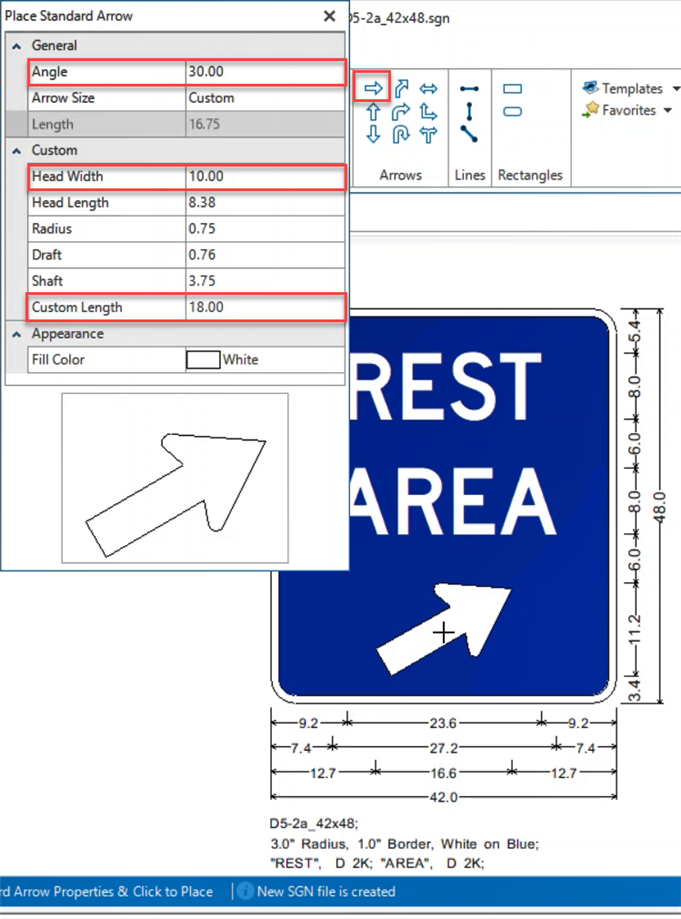Click the Rectangles group label
The height and width of the screenshot is (919, 681).
click(530, 175)
